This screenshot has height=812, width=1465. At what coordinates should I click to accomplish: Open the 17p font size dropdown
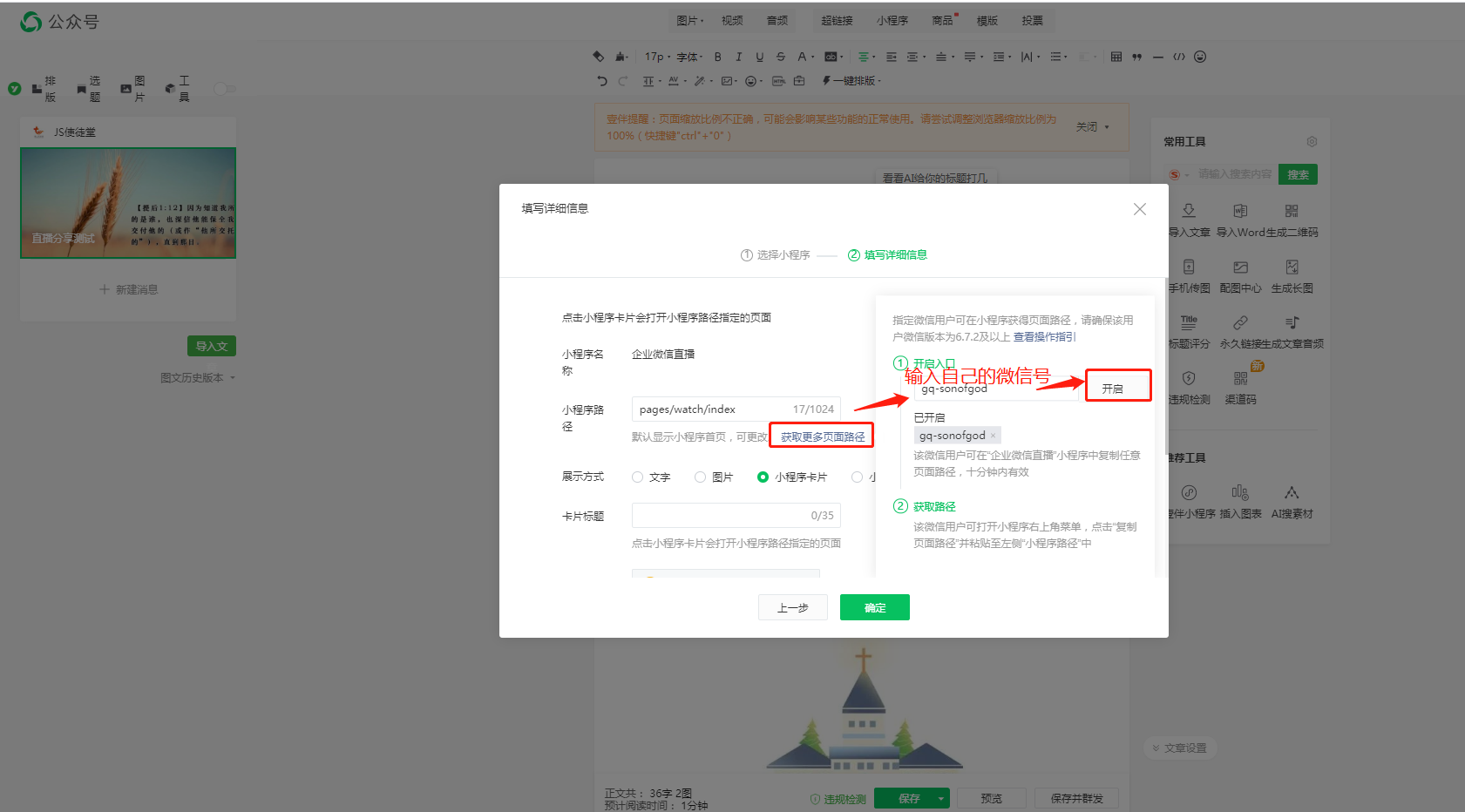[x=658, y=57]
